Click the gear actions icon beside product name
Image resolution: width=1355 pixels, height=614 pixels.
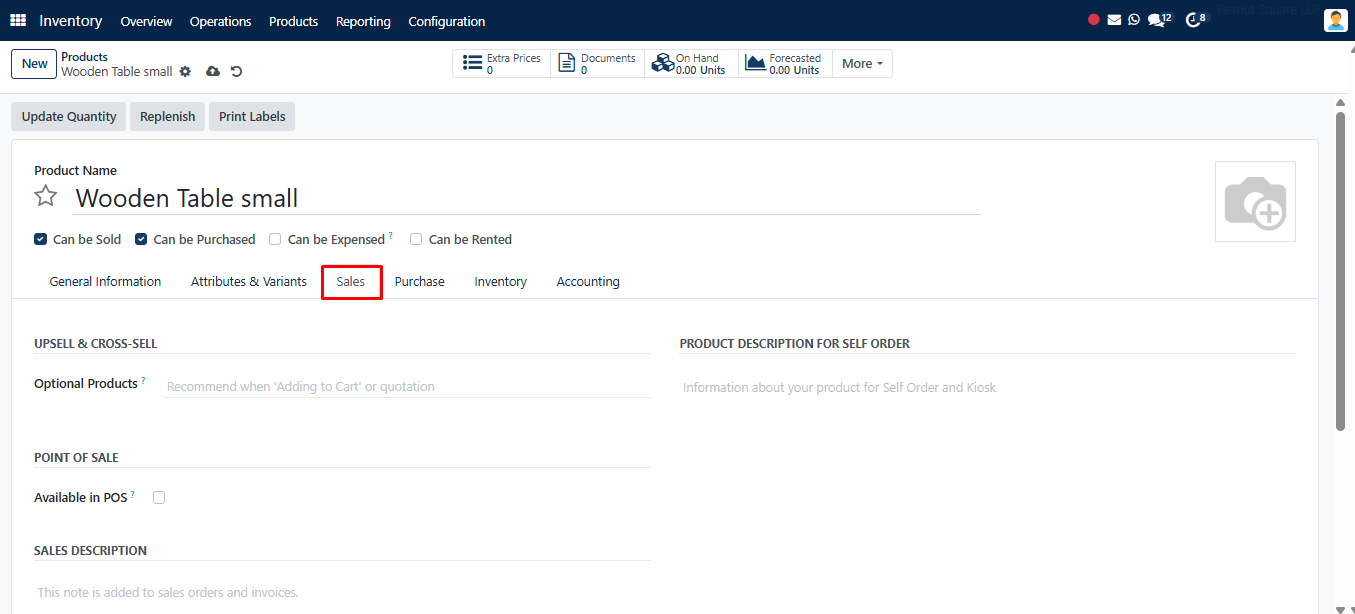pyautogui.click(x=185, y=72)
